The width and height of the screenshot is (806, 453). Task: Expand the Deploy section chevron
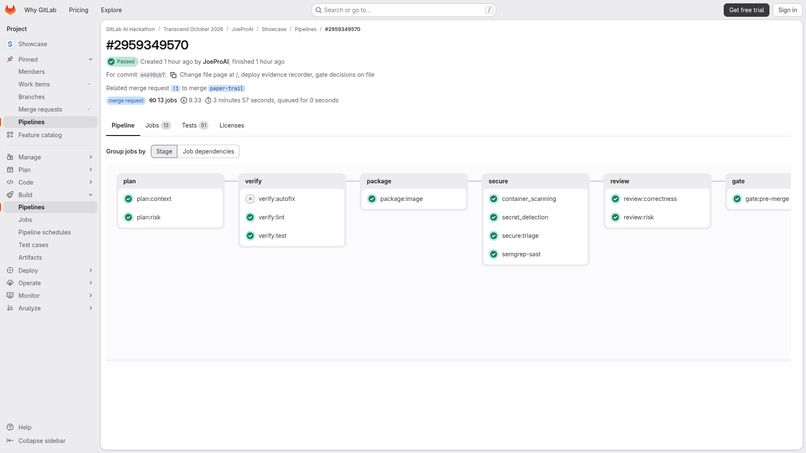[x=90, y=270]
